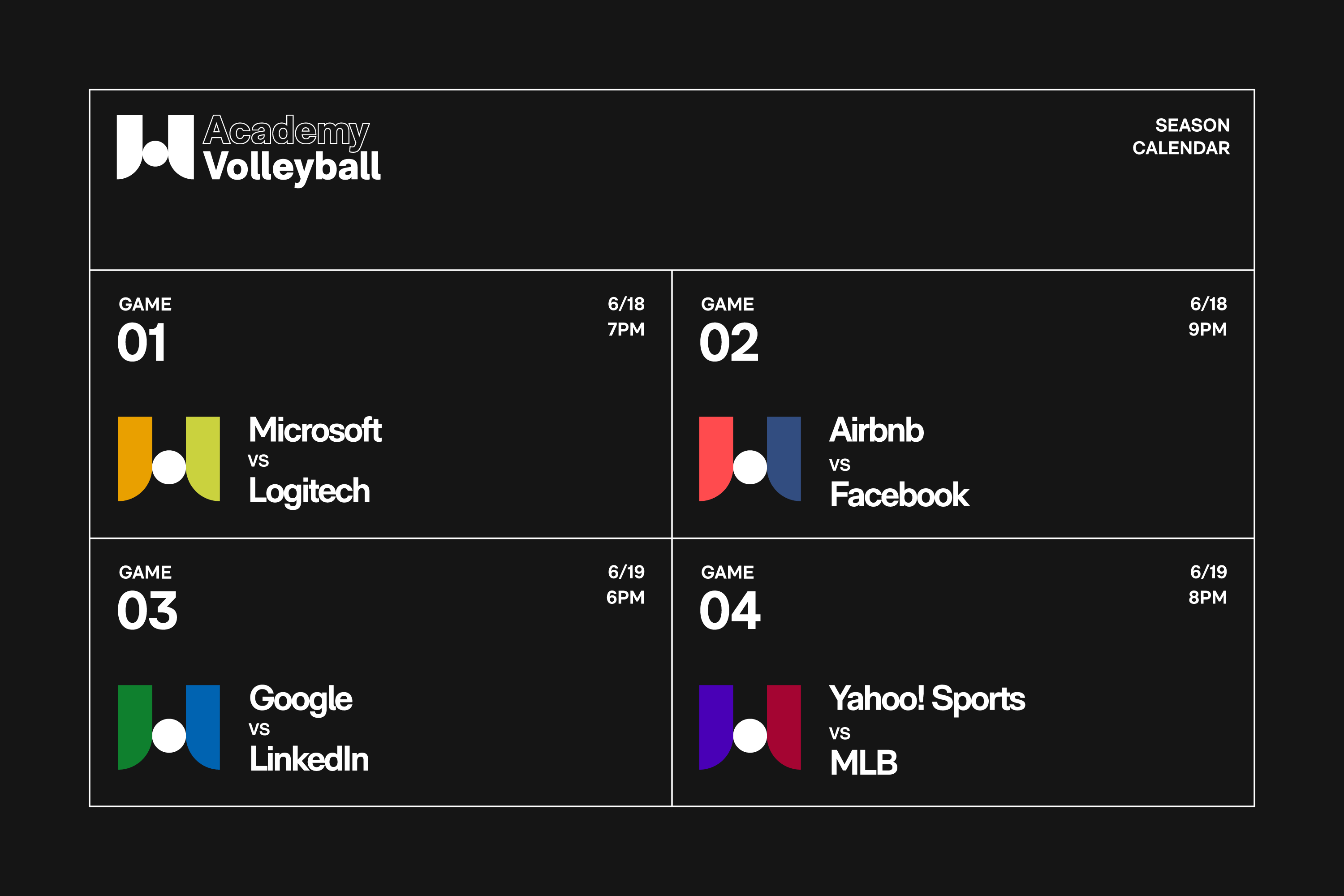Screen dimensions: 1344x896
Task: Choose the LinkedIn team name
Action: coord(309,759)
